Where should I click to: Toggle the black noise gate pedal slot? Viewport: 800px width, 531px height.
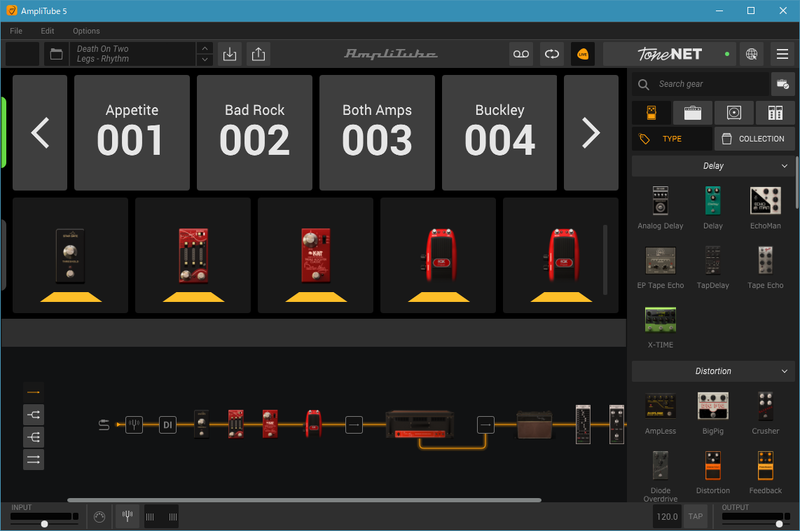click(70, 256)
